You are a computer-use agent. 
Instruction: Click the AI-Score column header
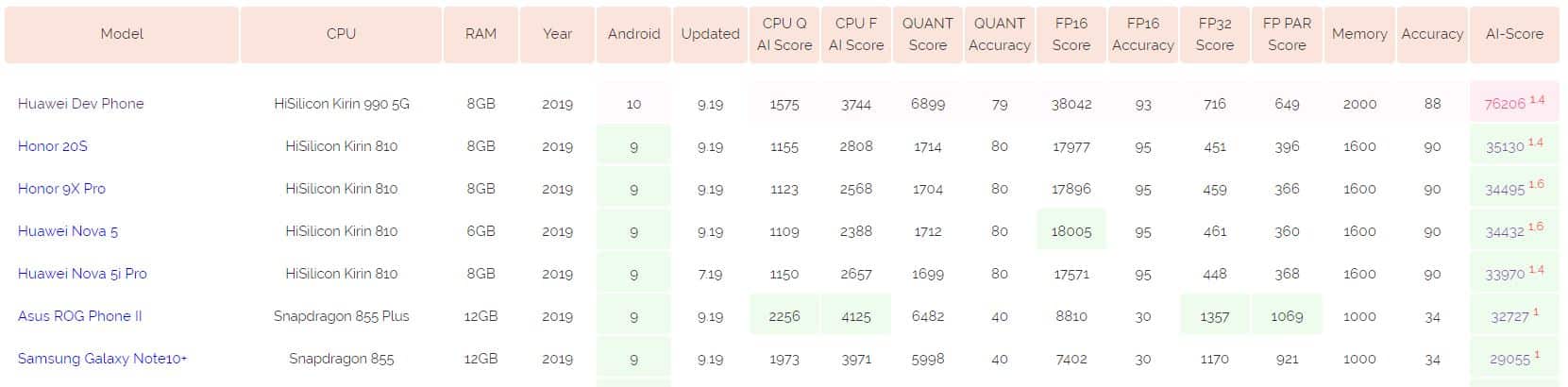(1514, 34)
